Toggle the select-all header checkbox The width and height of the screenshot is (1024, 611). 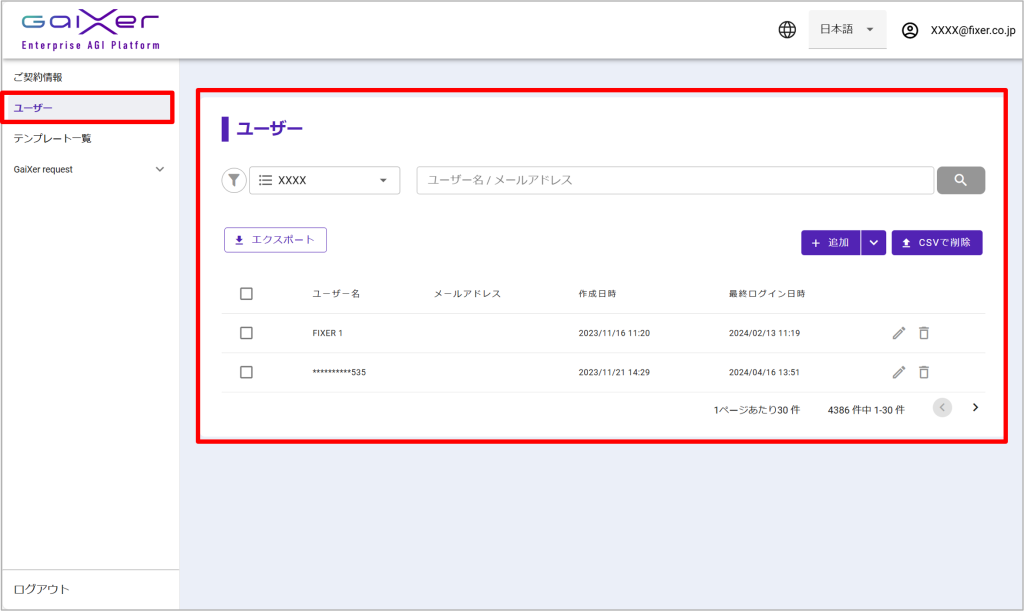click(x=246, y=294)
